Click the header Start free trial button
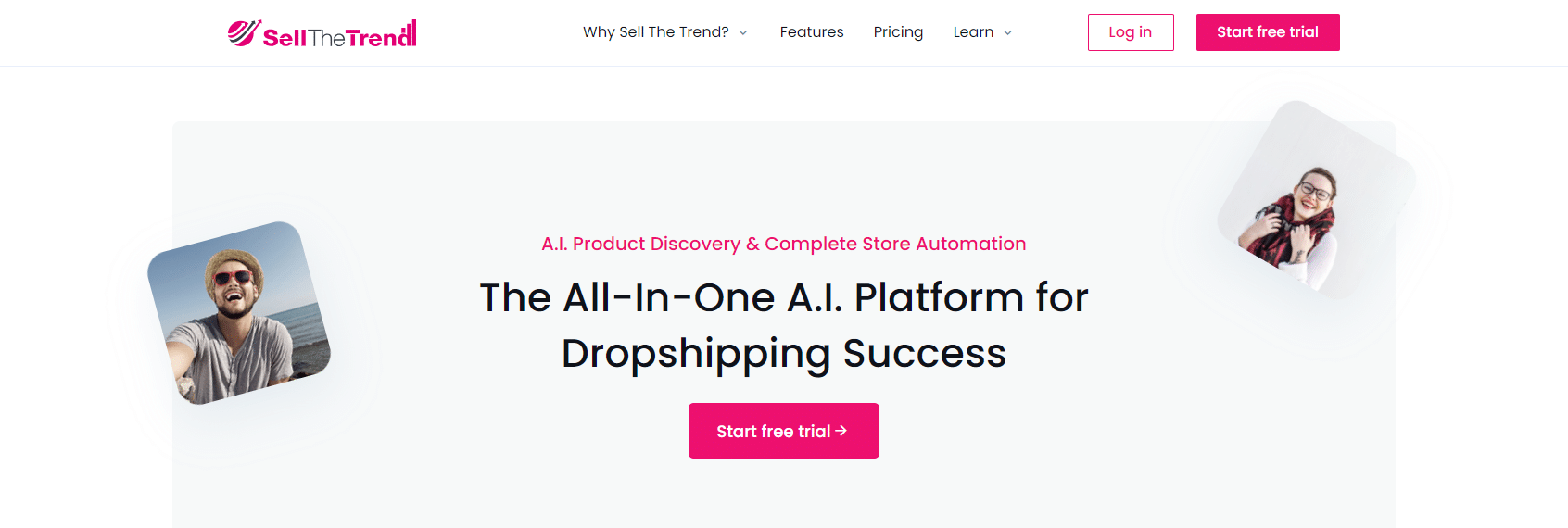This screenshot has height=528, width=1568. point(1267,32)
